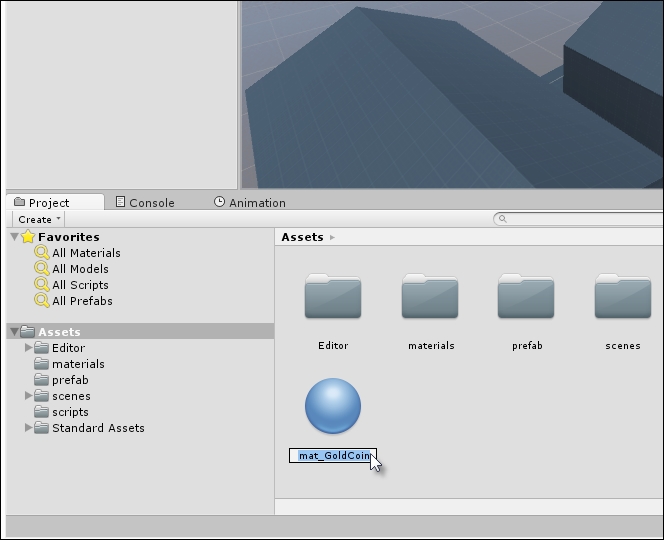
Task: Click the Console tab document icon
Action: click(120, 202)
